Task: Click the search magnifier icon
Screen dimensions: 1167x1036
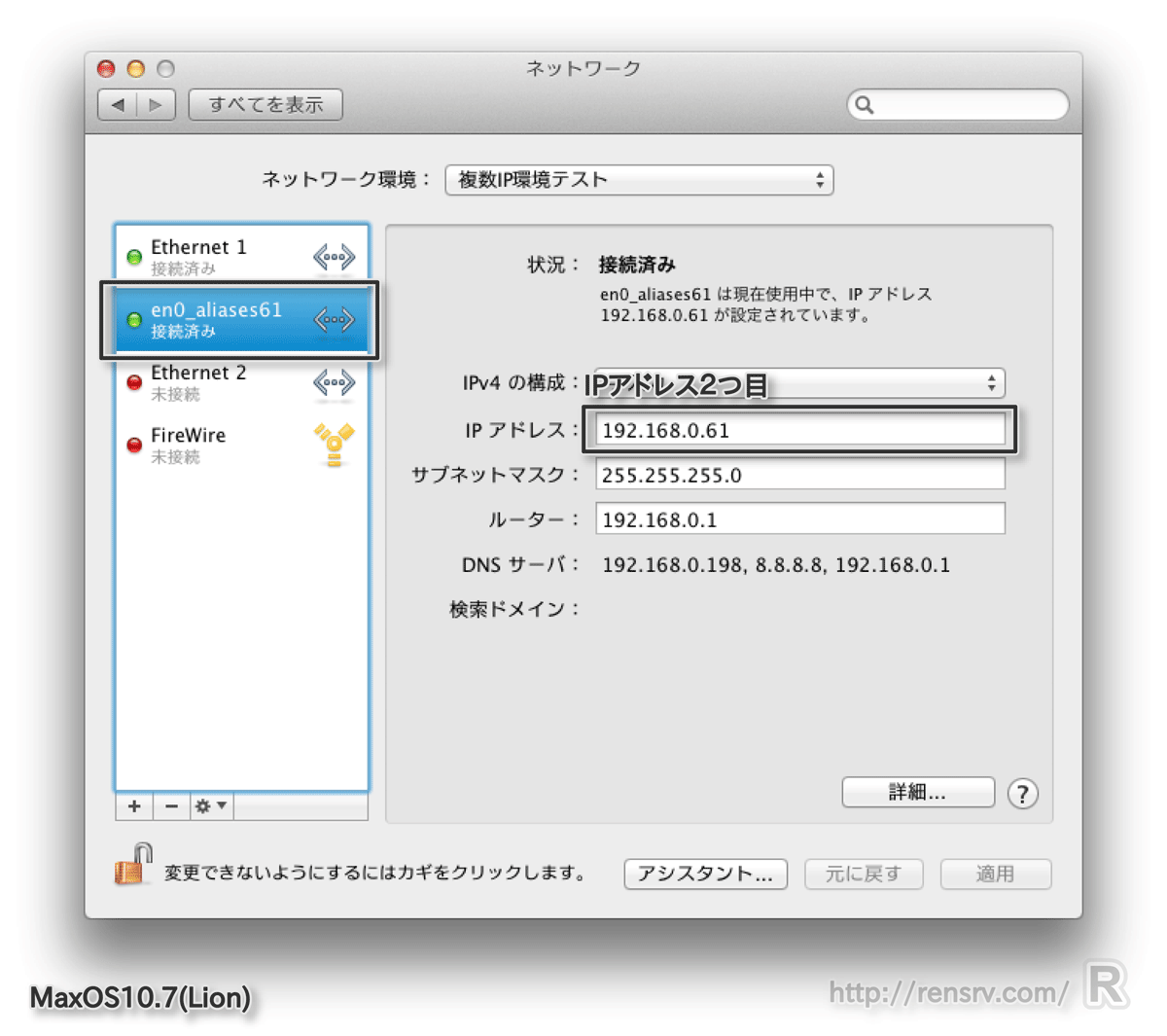Action: (x=865, y=105)
